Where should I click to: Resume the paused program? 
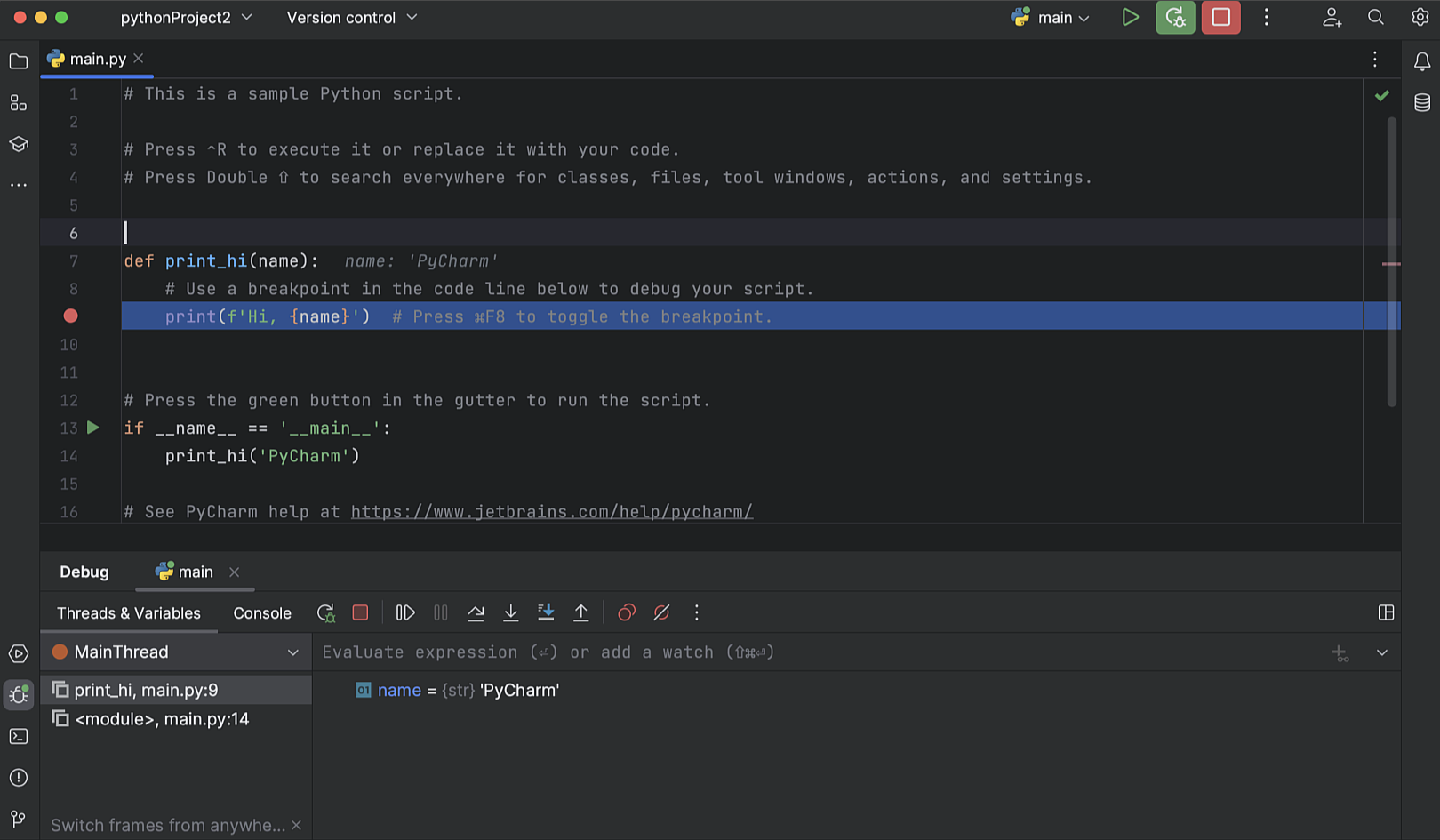(404, 612)
